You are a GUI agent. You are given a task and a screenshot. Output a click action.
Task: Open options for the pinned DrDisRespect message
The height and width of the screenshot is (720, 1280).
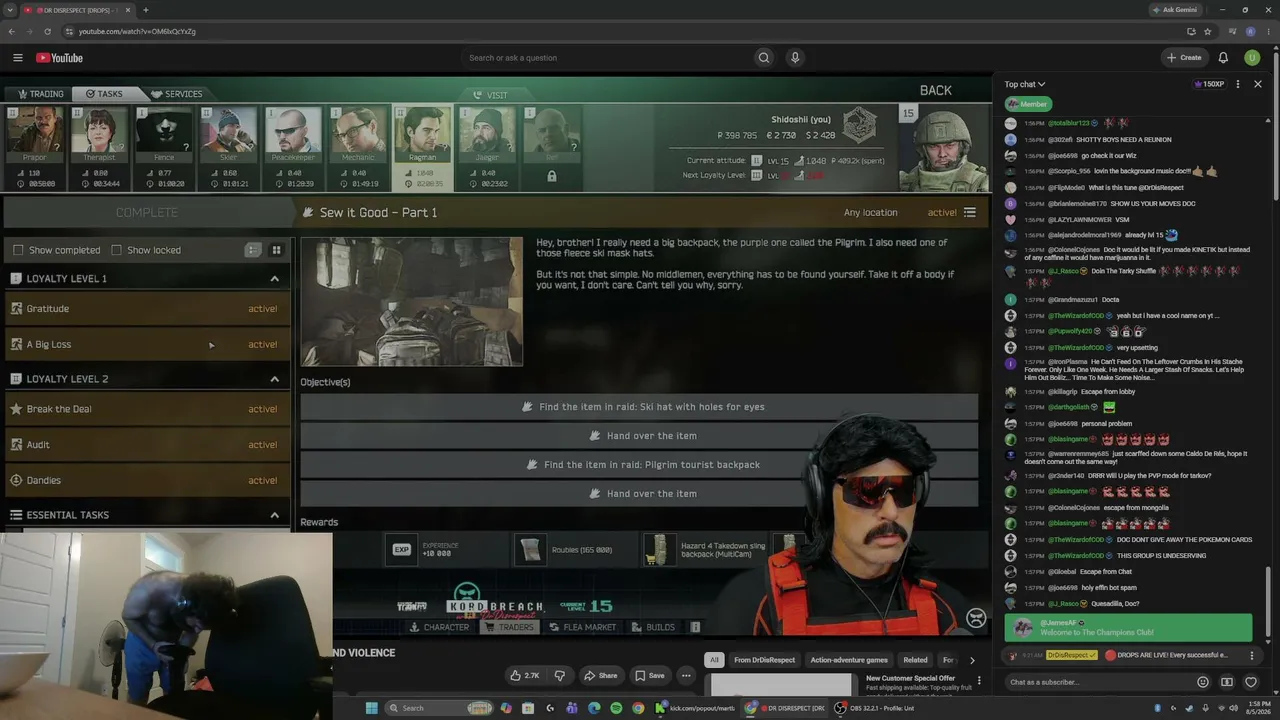(x=1251, y=655)
